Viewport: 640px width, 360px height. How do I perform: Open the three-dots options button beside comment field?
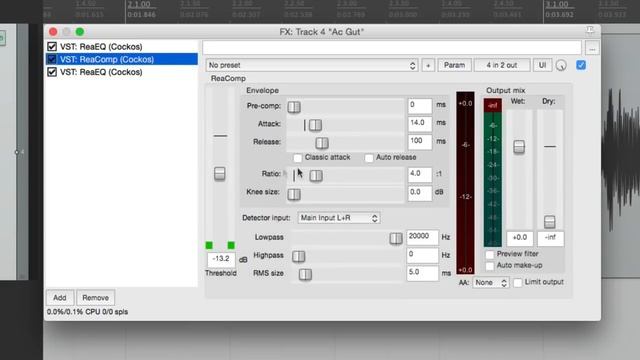[x=592, y=49]
